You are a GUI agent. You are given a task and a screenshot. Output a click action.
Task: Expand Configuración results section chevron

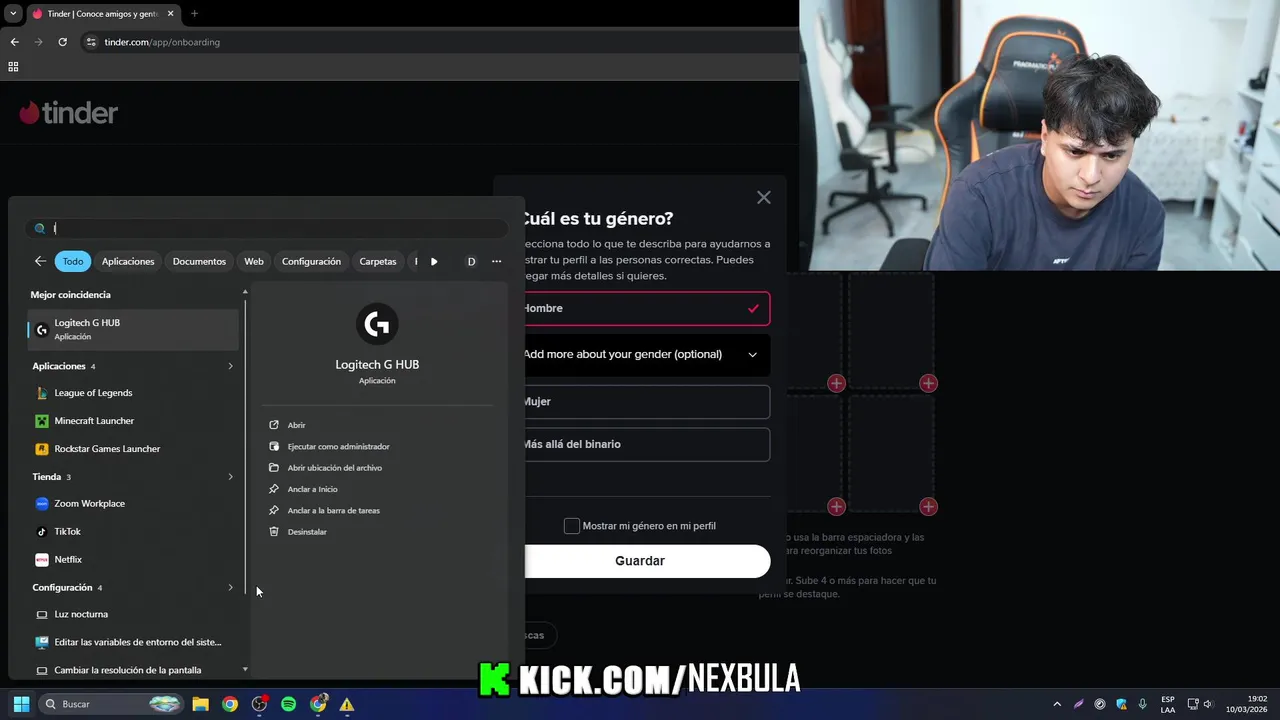pyautogui.click(x=230, y=588)
